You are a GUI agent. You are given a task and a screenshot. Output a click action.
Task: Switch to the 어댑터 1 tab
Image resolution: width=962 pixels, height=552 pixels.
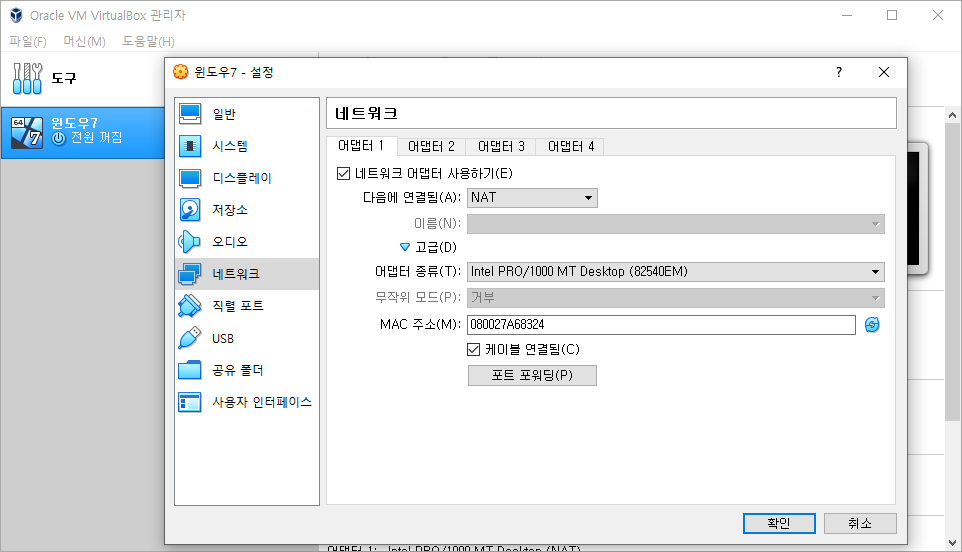point(361,146)
